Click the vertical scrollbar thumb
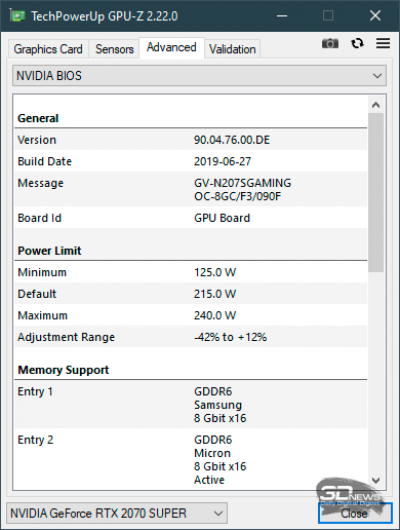This screenshot has width=400, height=530. 376,193
